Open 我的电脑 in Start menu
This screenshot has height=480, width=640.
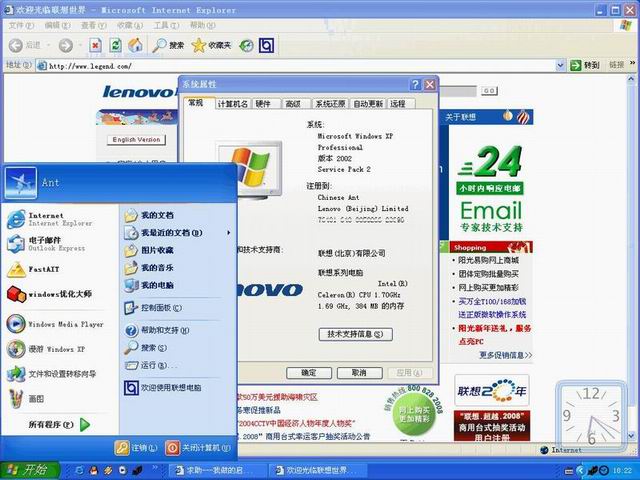178,285
